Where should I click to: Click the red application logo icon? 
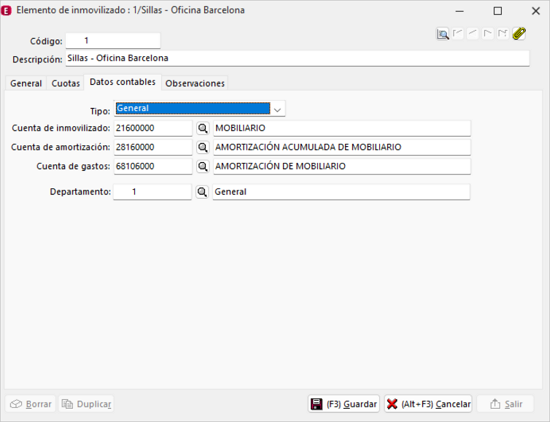click(x=6, y=11)
